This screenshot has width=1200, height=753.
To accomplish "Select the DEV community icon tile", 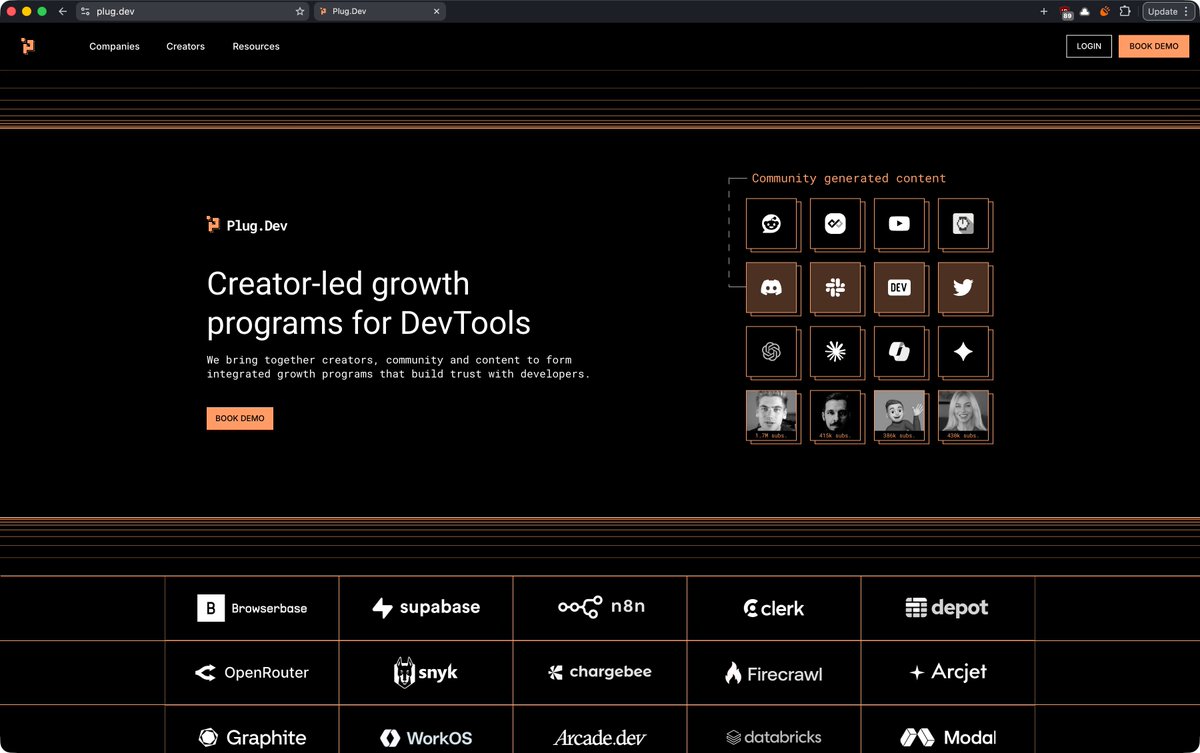I will pyautogui.click(x=899, y=288).
